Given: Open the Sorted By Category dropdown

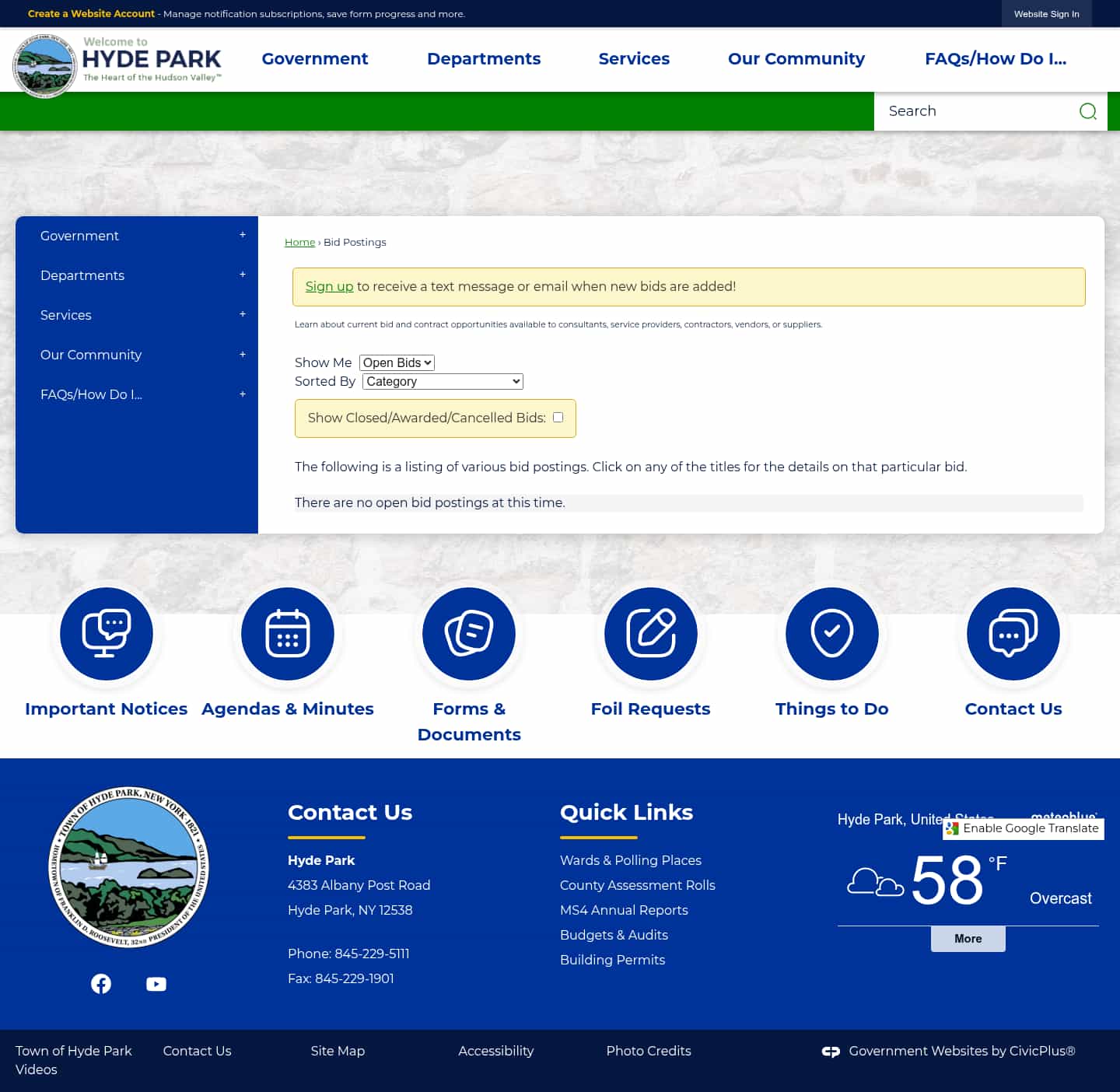Looking at the screenshot, I should (442, 381).
